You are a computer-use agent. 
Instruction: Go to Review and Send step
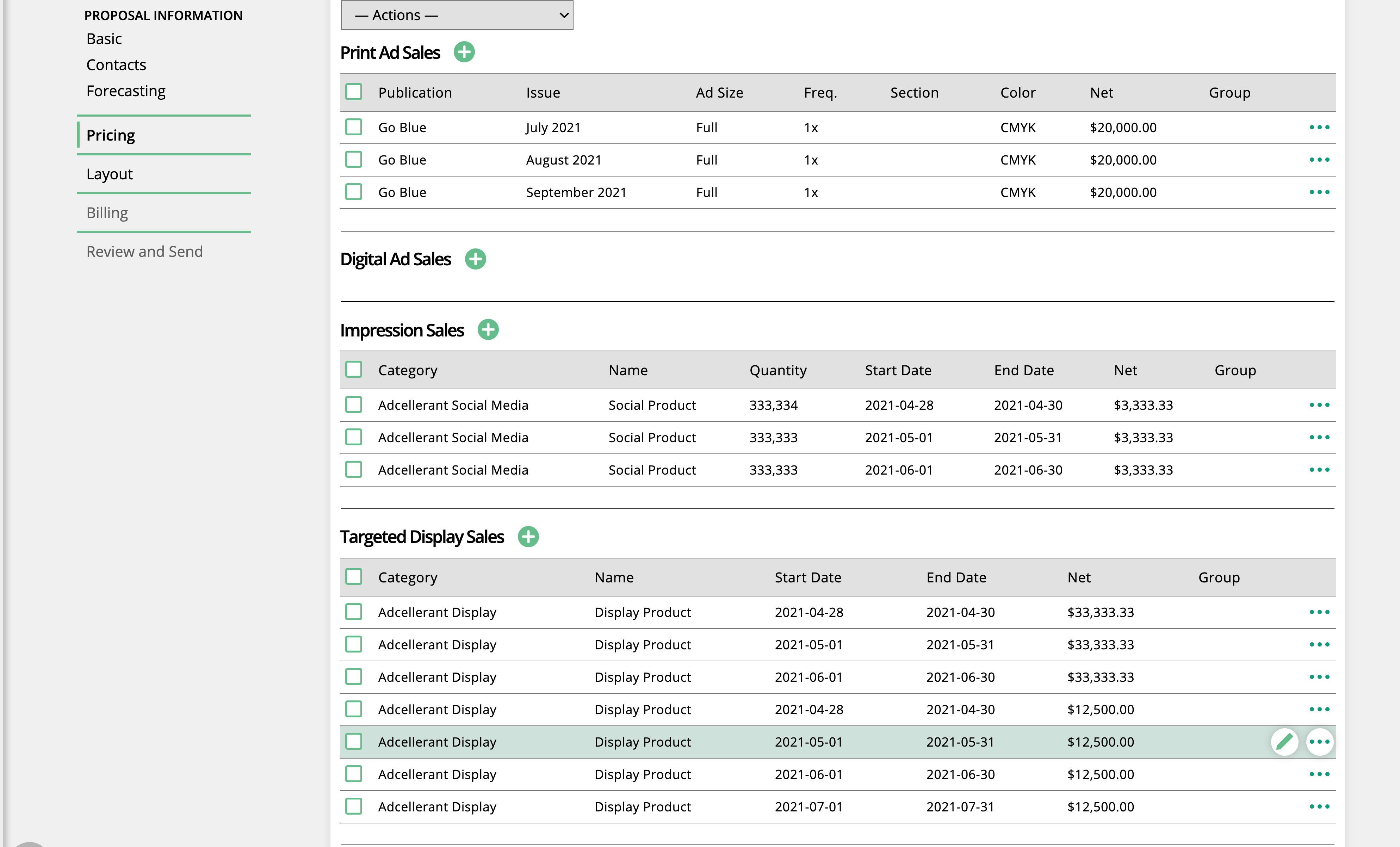click(144, 251)
